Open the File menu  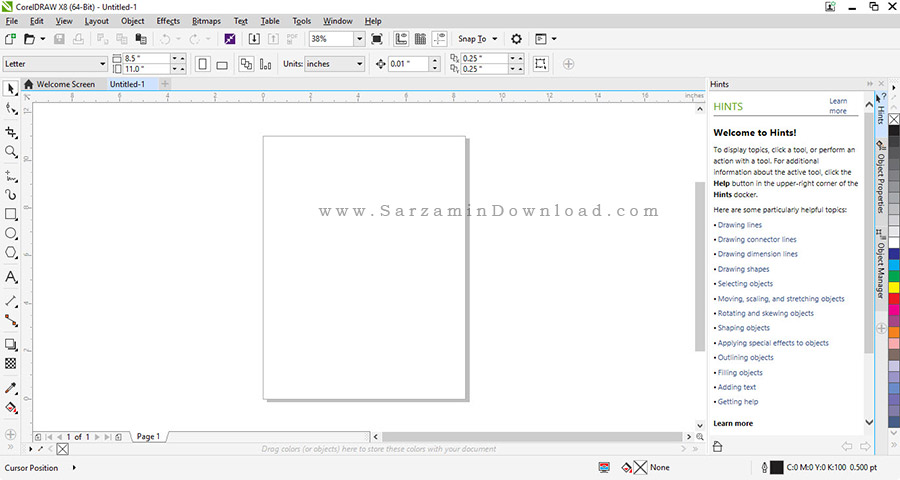[x=11, y=21]
